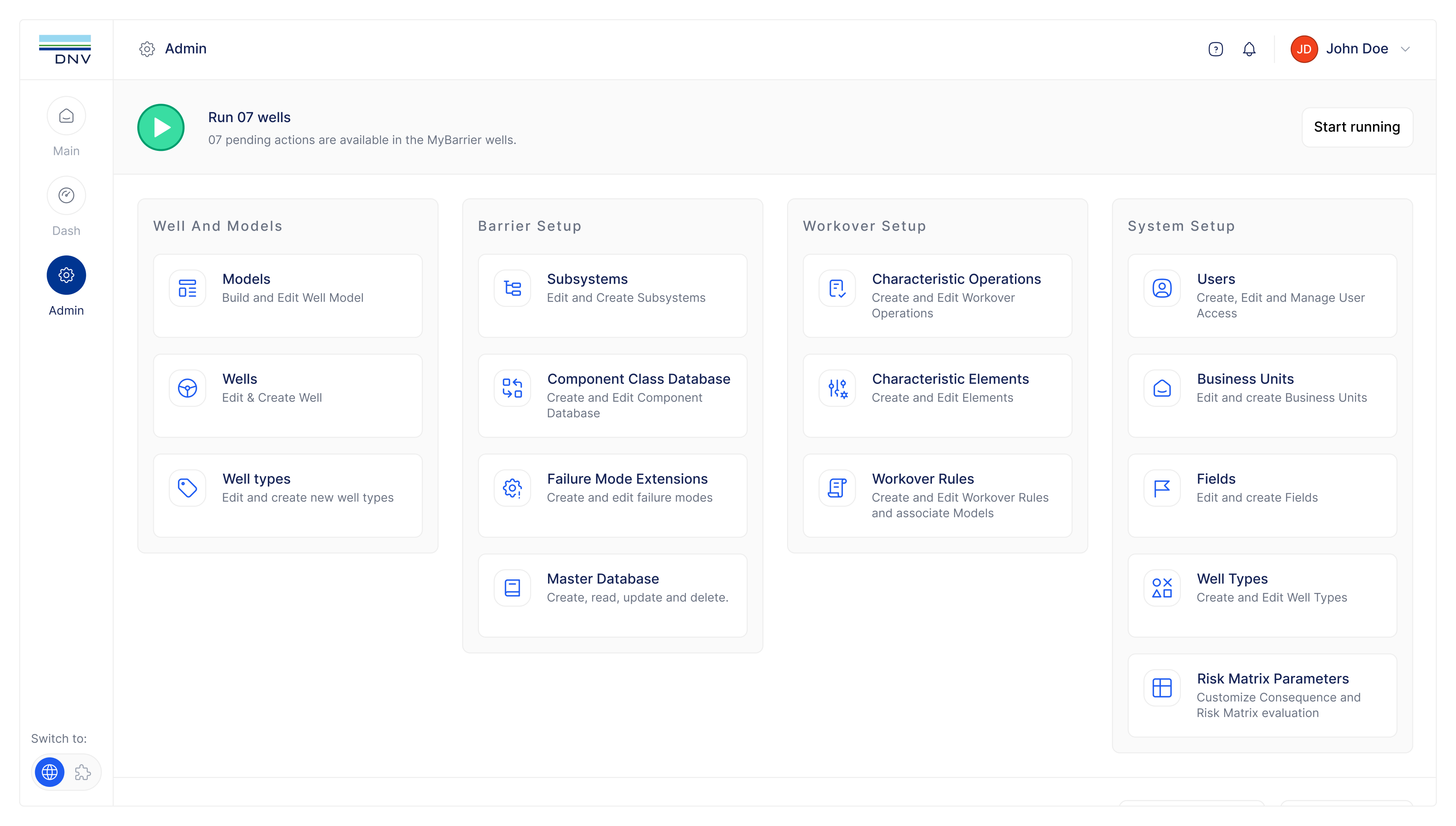Click the Risk Matrix Parameters grid icon

click(1162, 688)
